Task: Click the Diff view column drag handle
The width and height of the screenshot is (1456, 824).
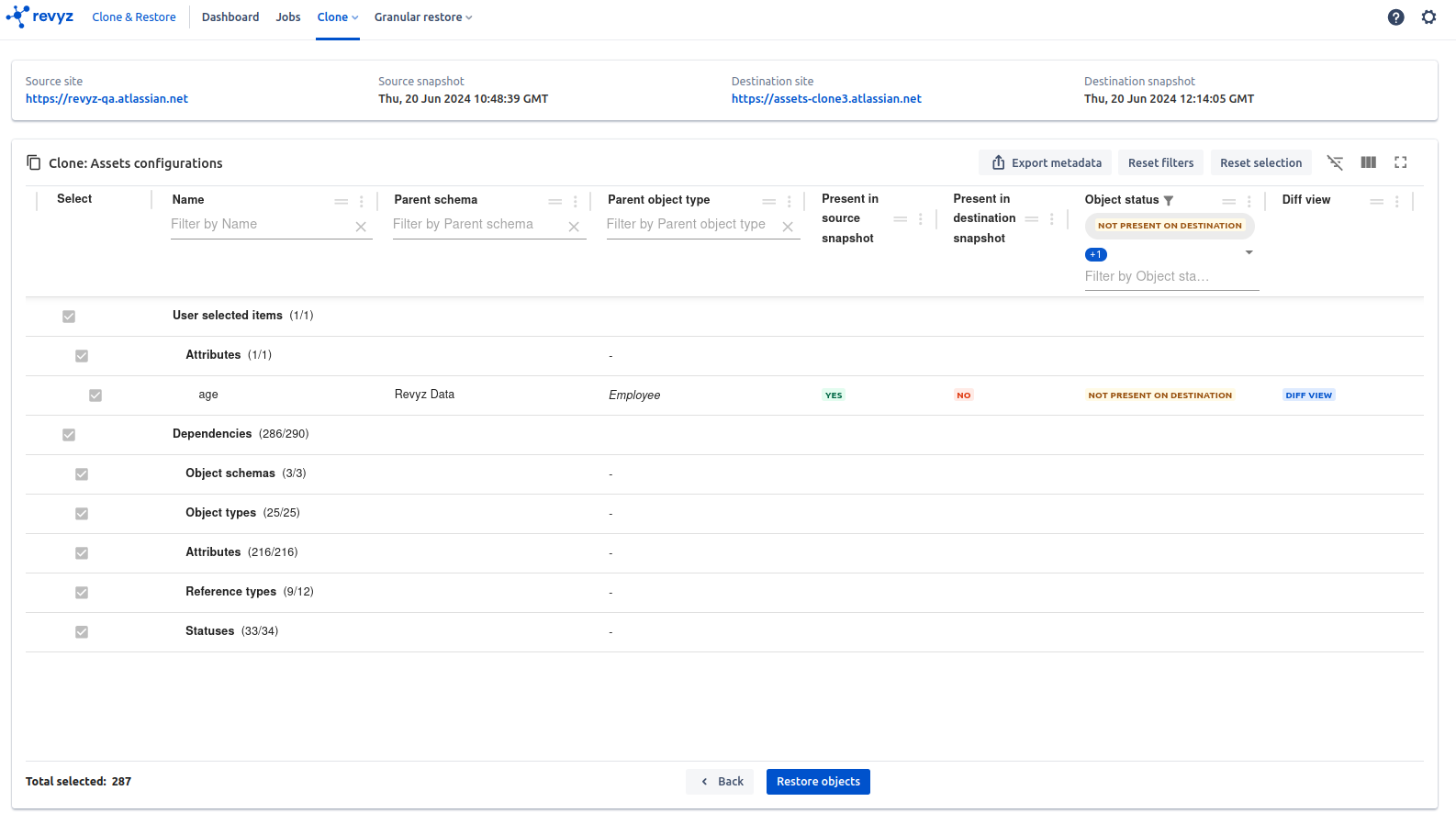Action: [1377, 202]
